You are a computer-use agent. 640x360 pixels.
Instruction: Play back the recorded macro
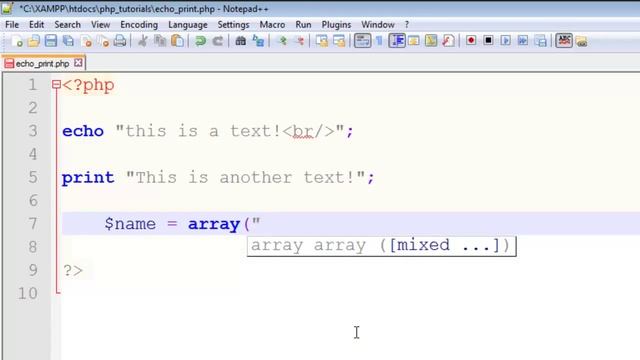(x=505, y=41)
